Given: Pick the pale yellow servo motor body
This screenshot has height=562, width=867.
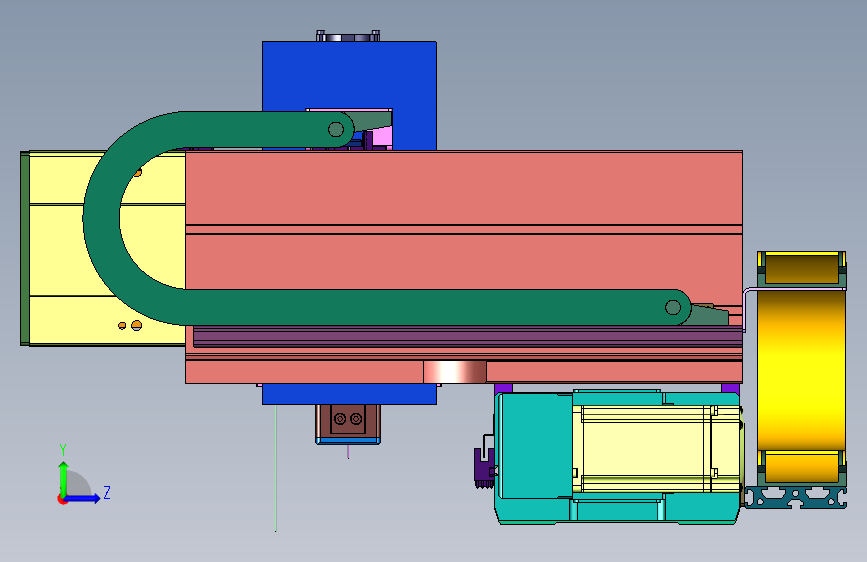Looking at the screenshot, I should click(657, 449).
